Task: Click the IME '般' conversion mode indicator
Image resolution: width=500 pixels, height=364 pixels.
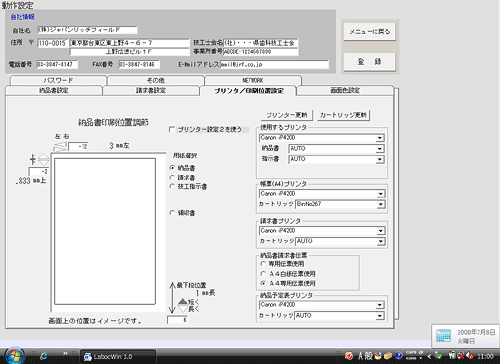Action: point(369,356)
